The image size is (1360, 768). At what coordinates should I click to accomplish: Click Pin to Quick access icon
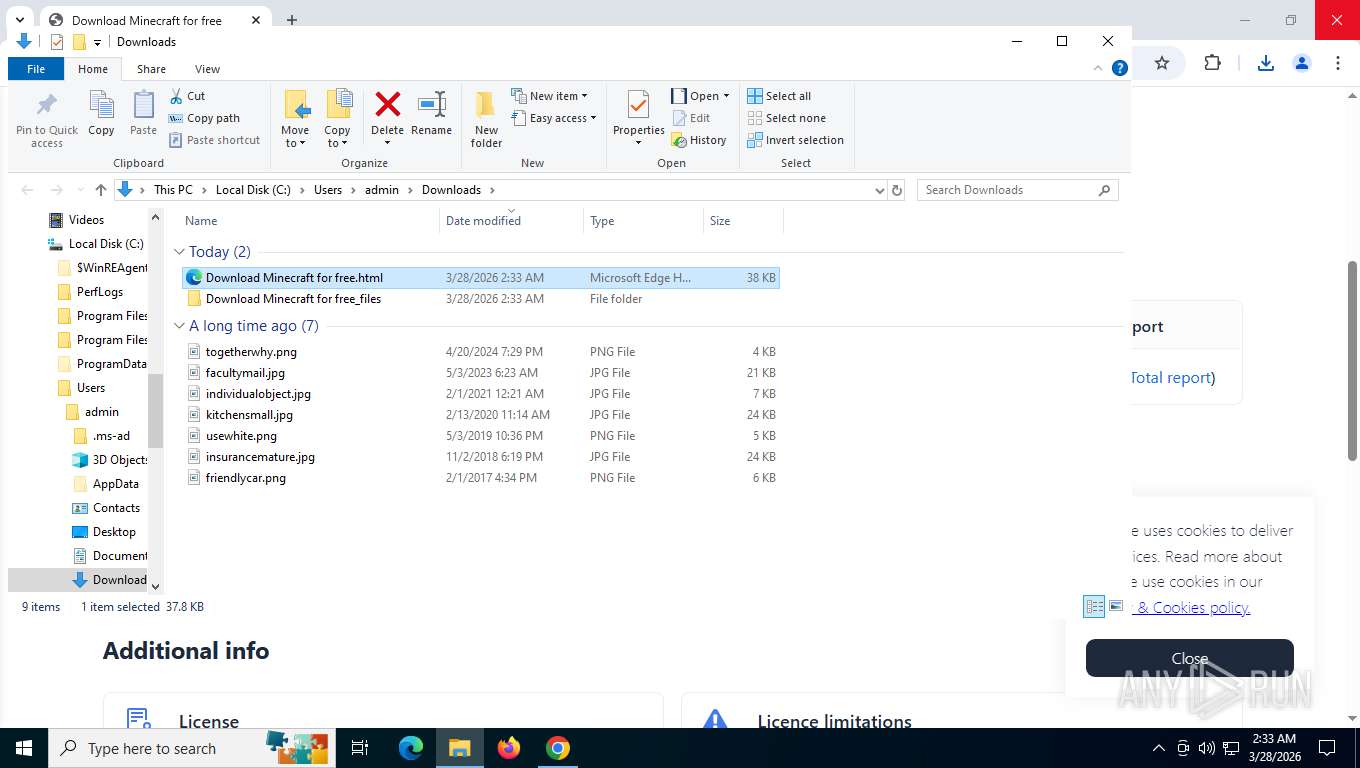46,119
